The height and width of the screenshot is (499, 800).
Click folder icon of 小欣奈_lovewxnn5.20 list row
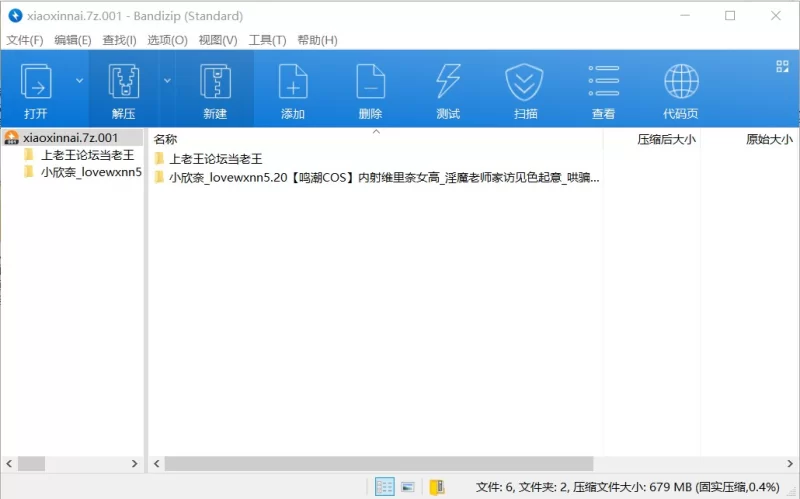159,177
